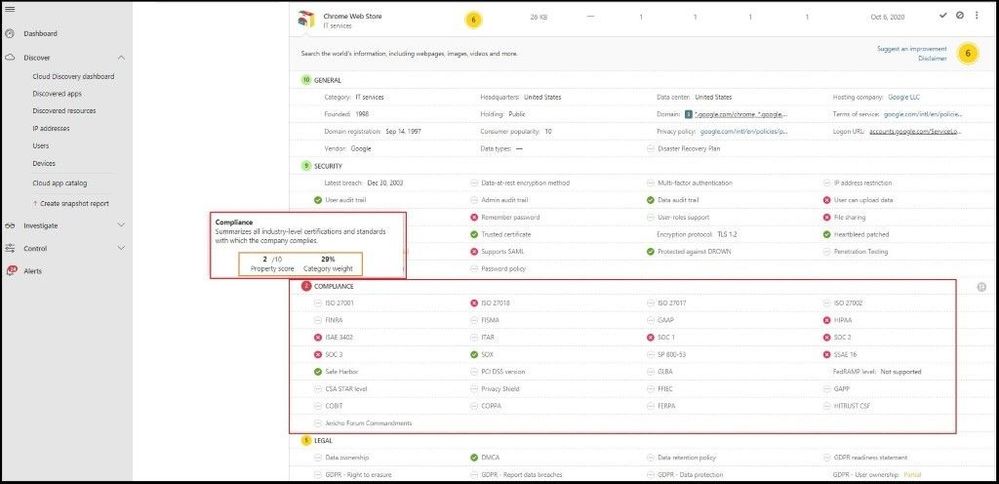Open the Privacy policy link
The image size is (999, 484).
(x=745, y=132)
